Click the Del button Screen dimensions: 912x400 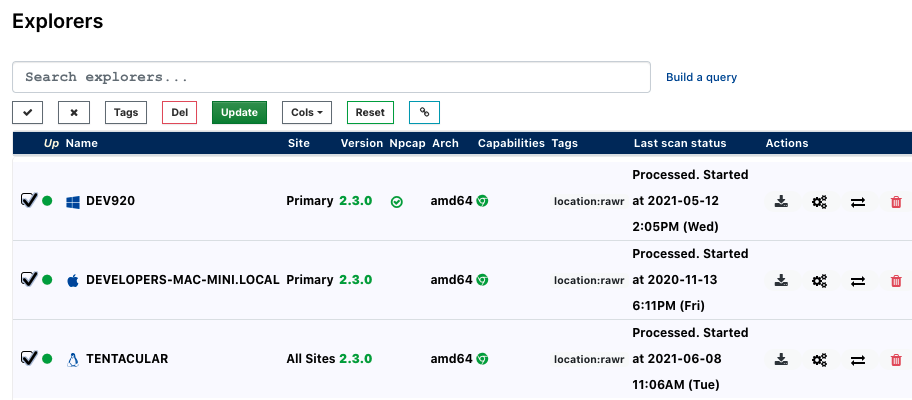pyautogui.click(x=179, y=113)
